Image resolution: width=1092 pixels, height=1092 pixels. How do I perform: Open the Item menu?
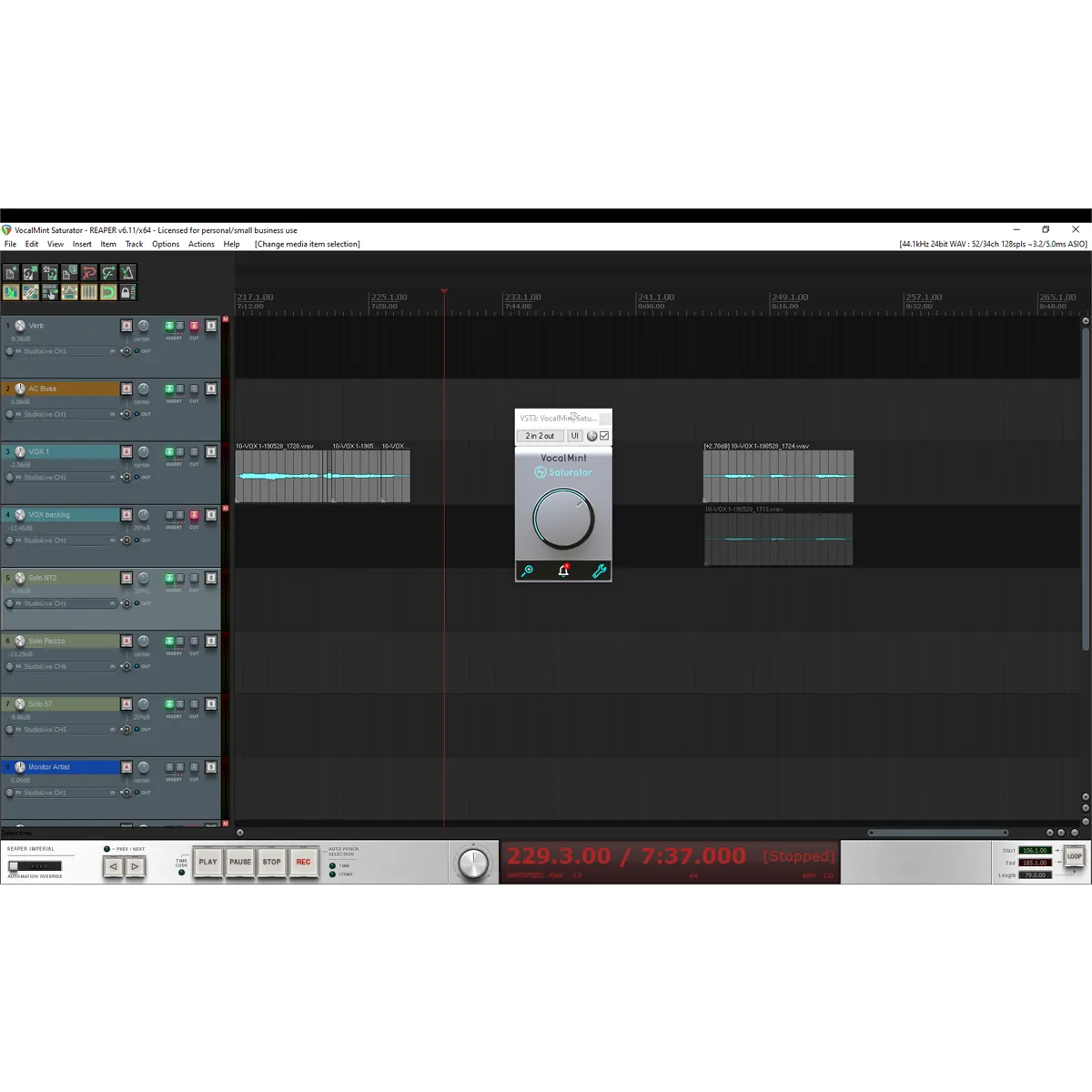(108, 244)
